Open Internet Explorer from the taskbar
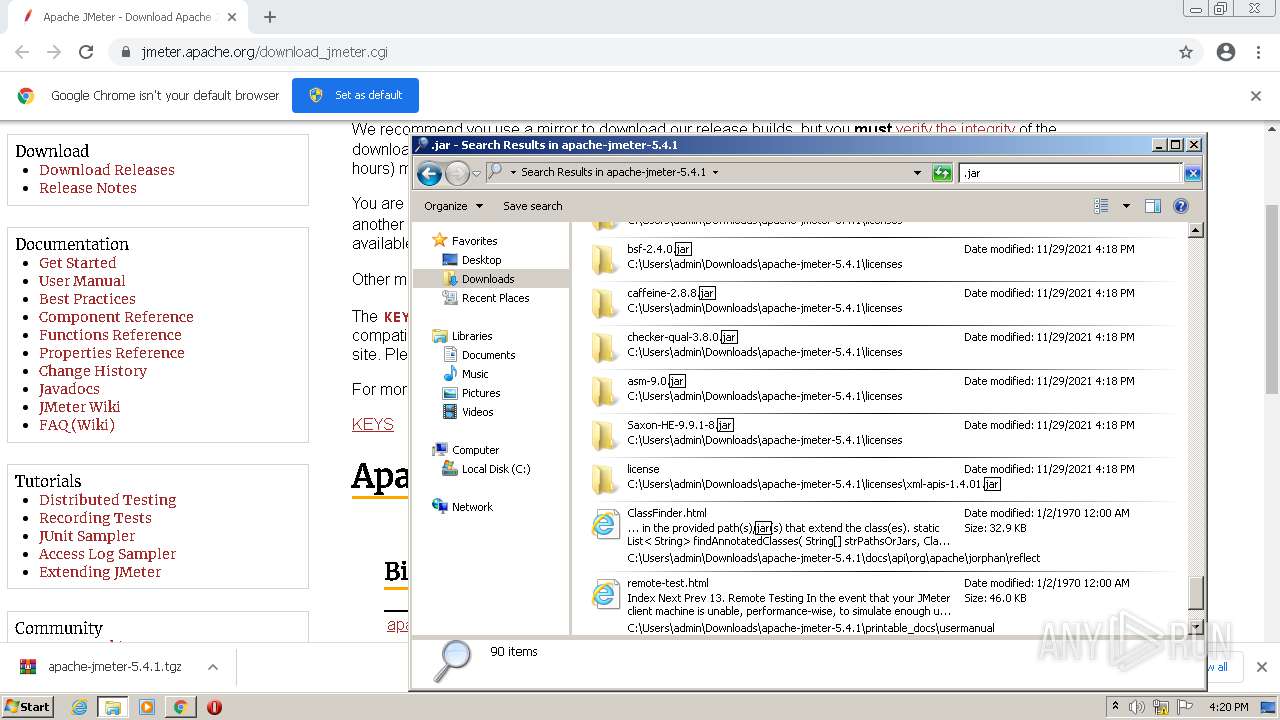This screenshot has height=720, width=1280. (80, 707)
